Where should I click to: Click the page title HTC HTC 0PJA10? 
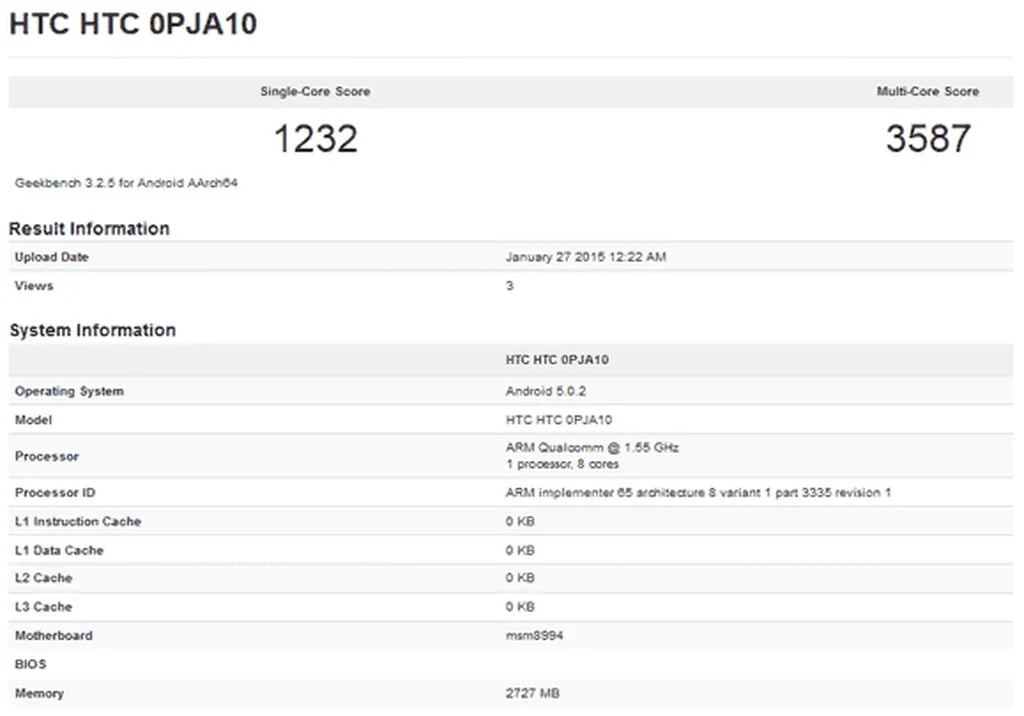click(x=133, y=24)
